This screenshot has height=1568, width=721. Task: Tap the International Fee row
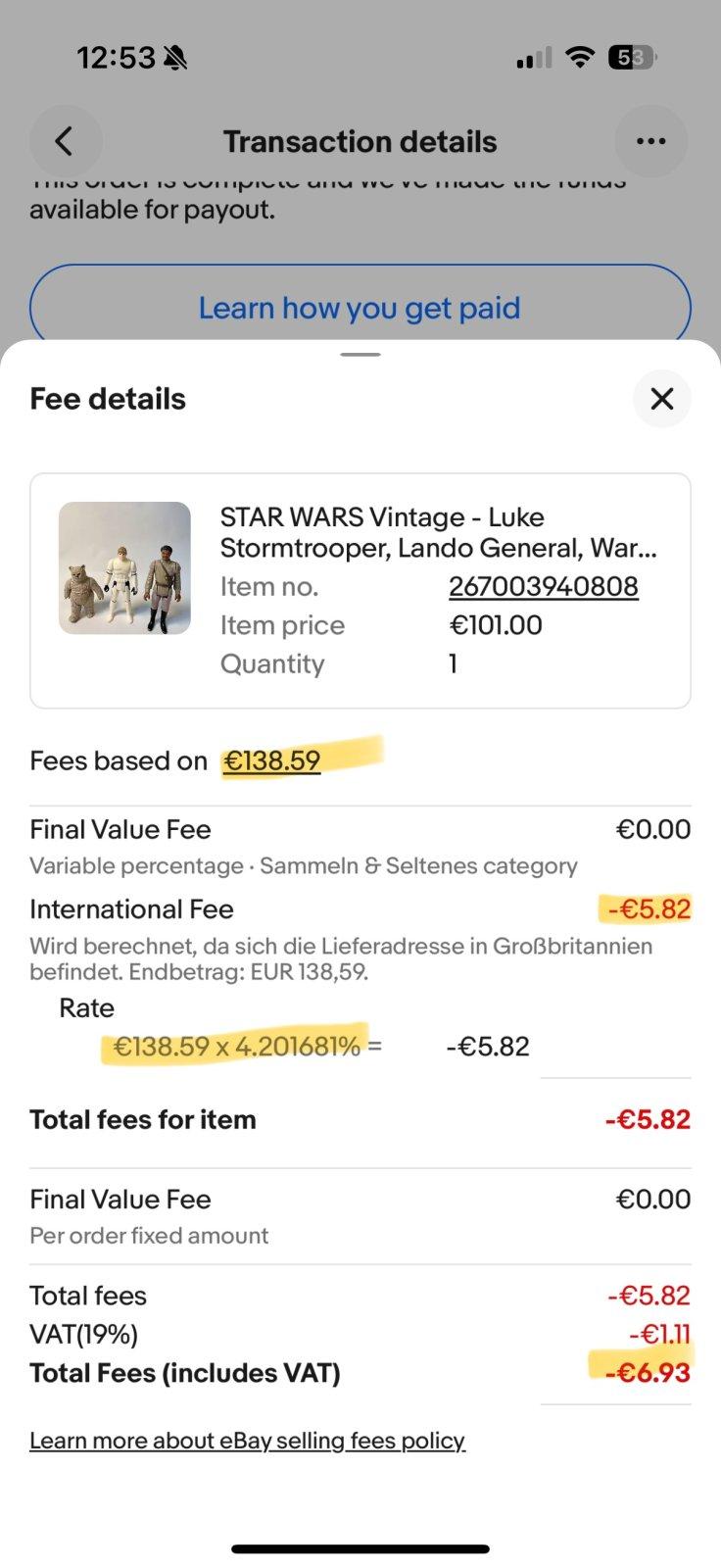pyautogui.click(x=131, y=909)
